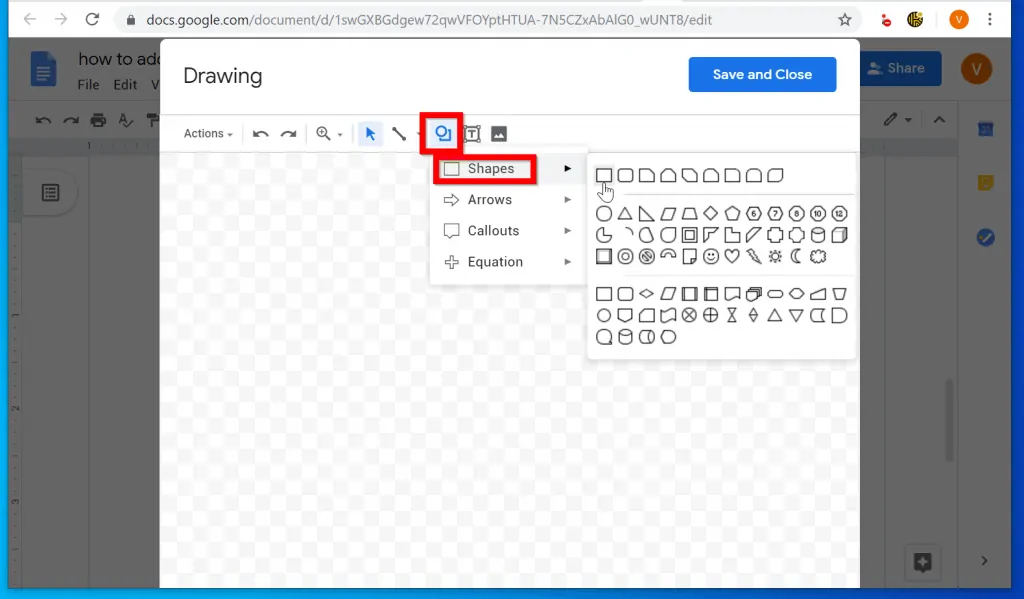This screenshot has width=1024, height=599.
Task: Select the Equation menu entry
Action: click(493, 261)
